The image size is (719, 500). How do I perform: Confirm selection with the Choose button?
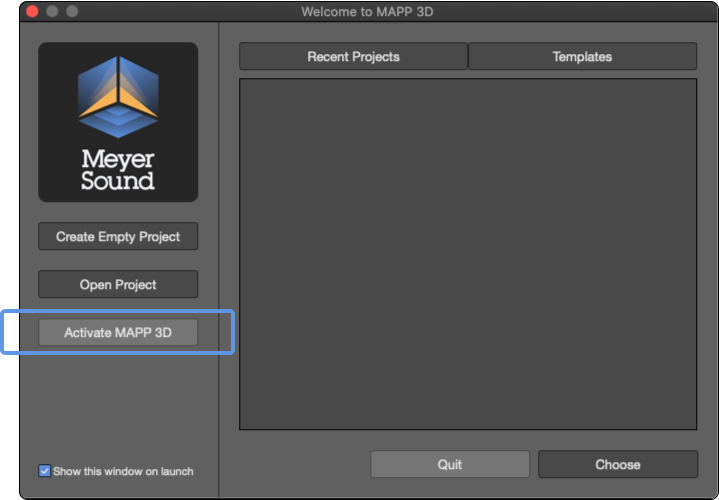[x=618, y=464]
